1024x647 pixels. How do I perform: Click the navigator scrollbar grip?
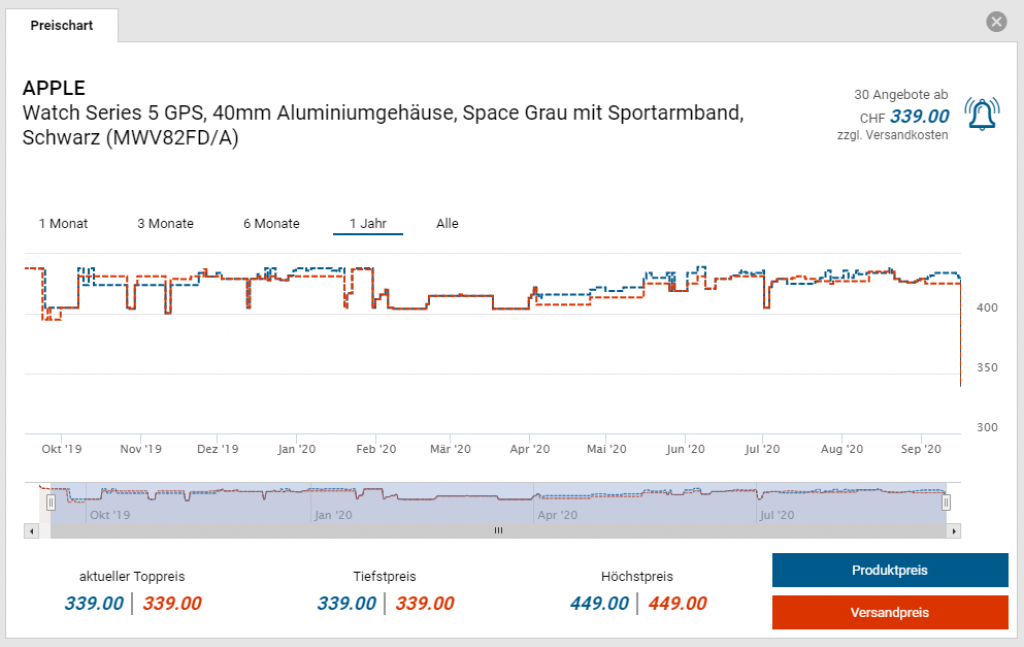[x=498, y=531]
